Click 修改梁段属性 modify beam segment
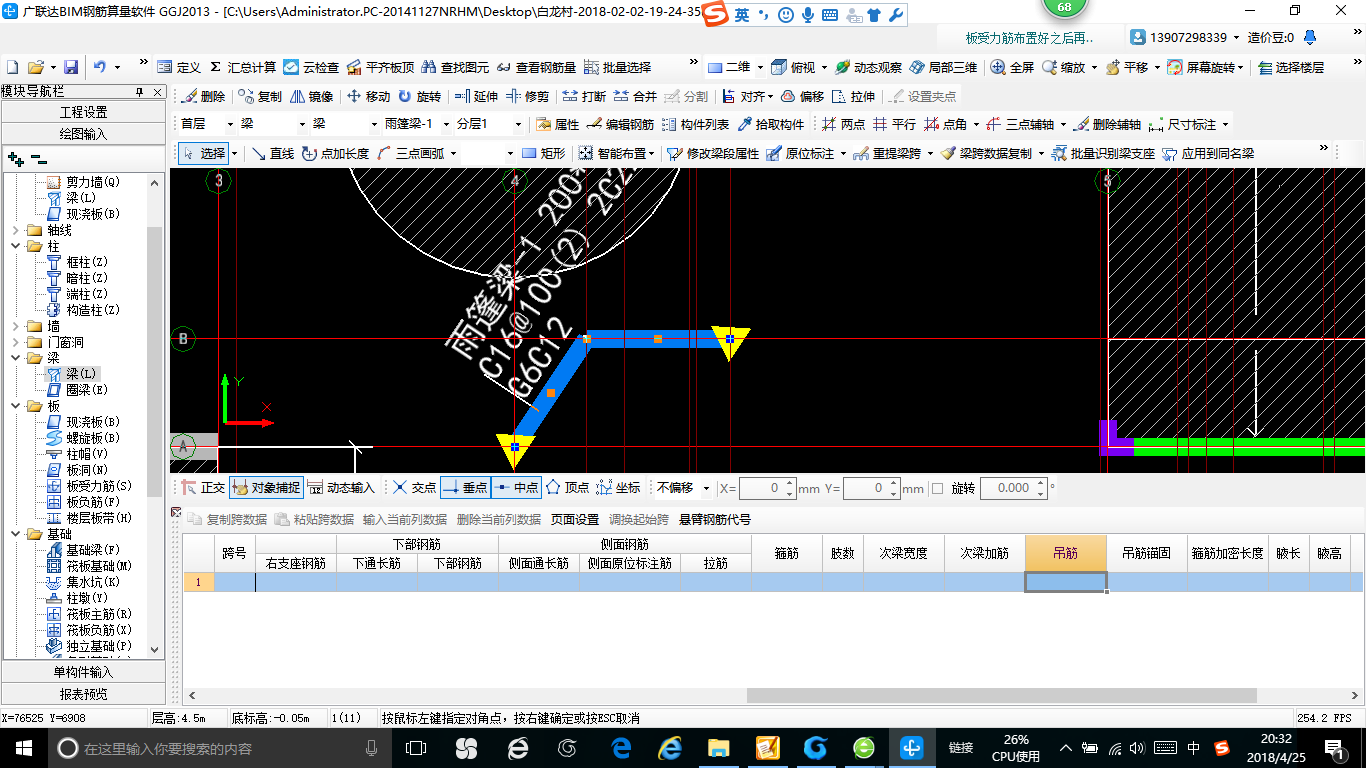1366x768 pixels. [x=714, y=153]
